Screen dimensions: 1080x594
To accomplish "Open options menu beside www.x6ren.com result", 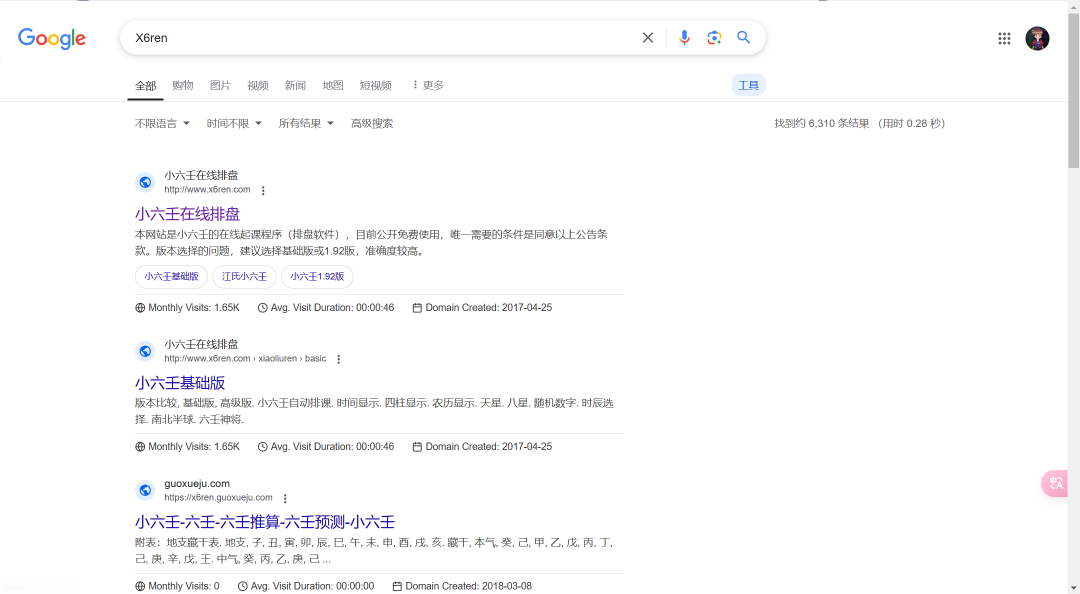I will (x=263, y=190).
